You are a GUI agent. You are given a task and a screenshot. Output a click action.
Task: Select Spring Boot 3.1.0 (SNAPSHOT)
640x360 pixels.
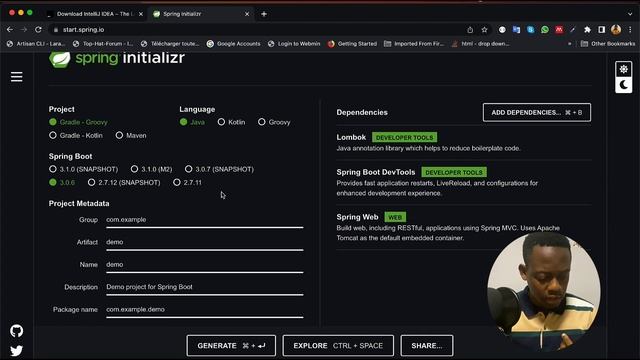(x=84, y=169)
